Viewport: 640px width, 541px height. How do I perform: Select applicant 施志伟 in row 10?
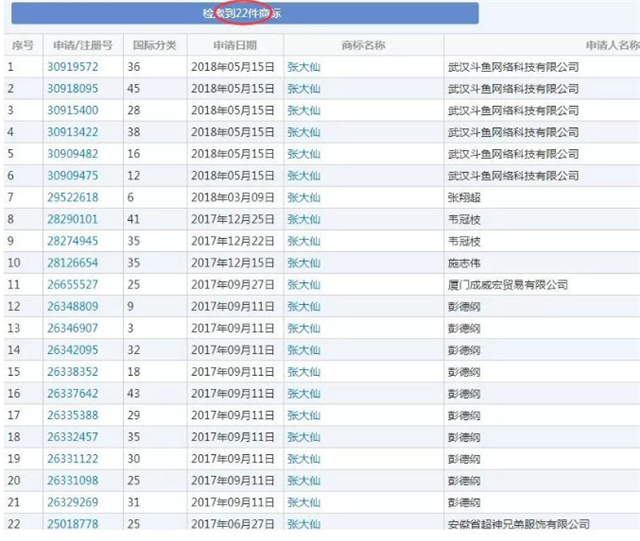(464, 263)
